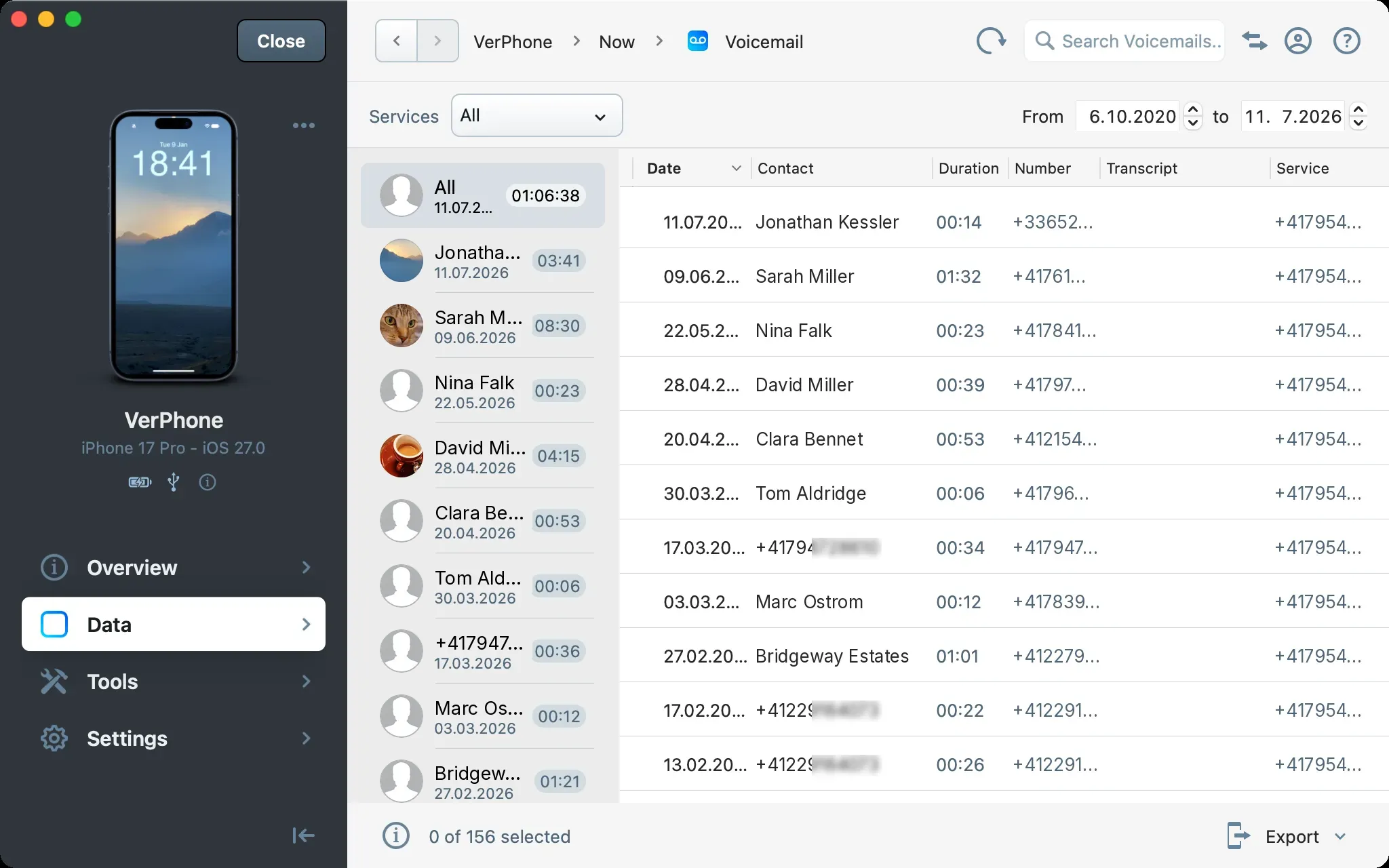This screenshot has width=1389, height=868.
Task: Select Marc Os... in contact list
Action: coord(483,716)
